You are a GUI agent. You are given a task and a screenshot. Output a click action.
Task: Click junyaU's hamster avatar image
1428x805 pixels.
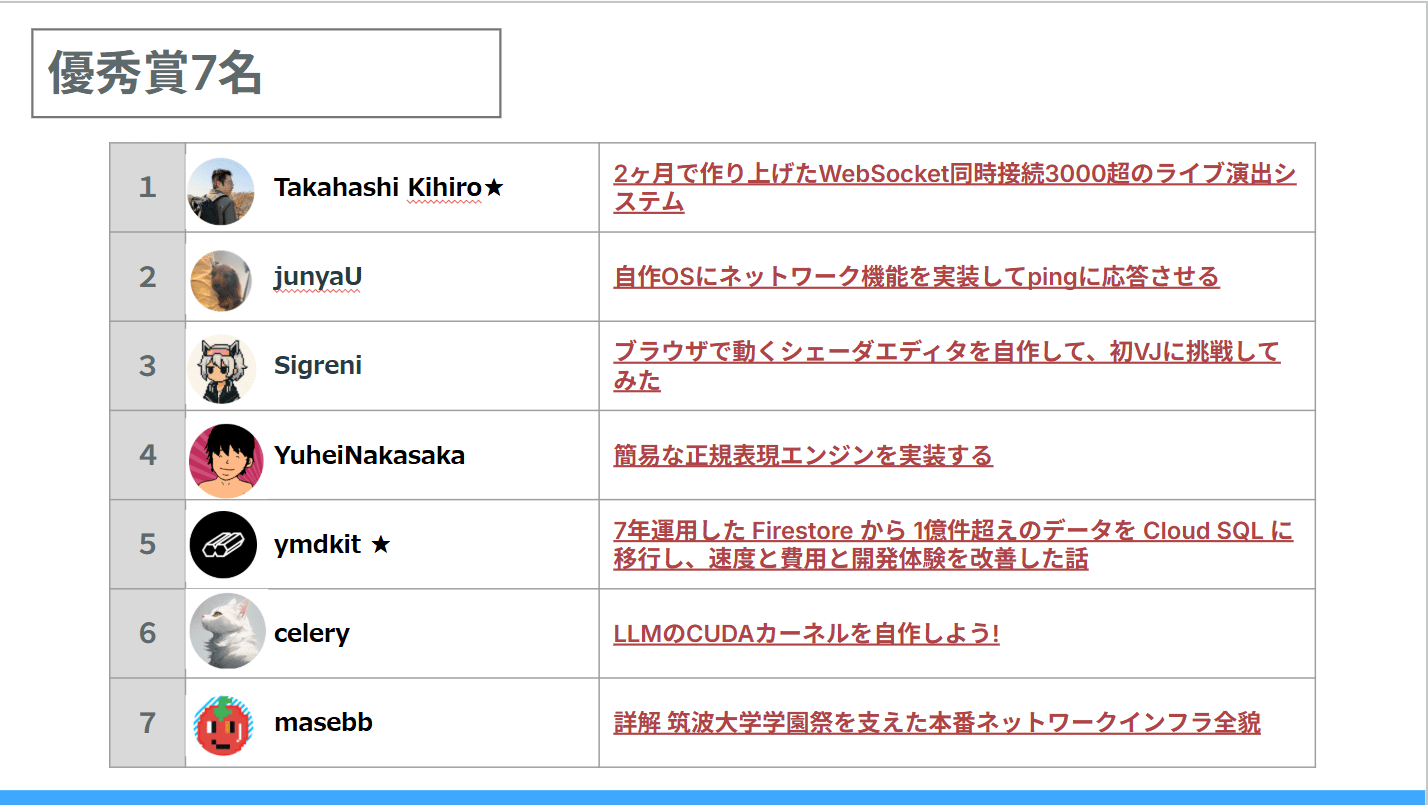click(x=221, y=277)
